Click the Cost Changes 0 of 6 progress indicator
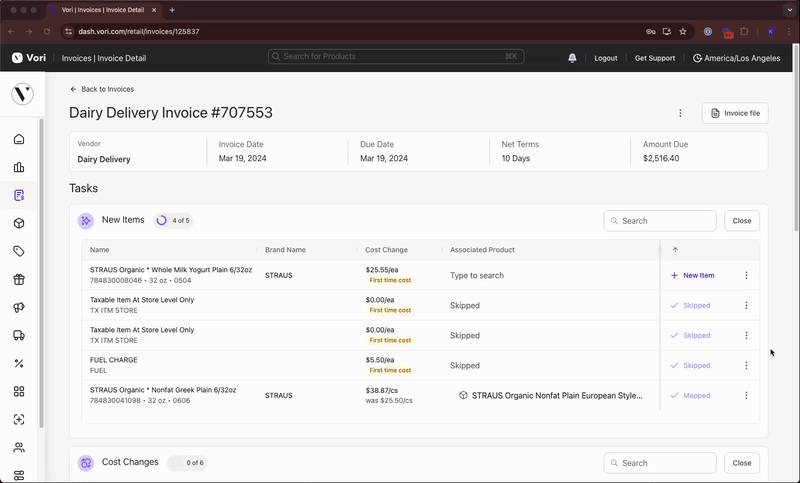 click(x=187, y=463)
